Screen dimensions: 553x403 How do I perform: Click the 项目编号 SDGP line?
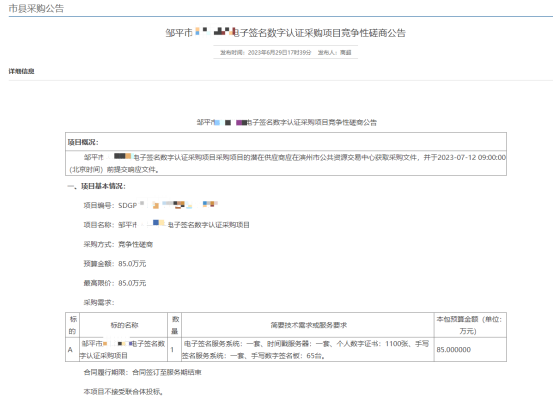(151, 205)
